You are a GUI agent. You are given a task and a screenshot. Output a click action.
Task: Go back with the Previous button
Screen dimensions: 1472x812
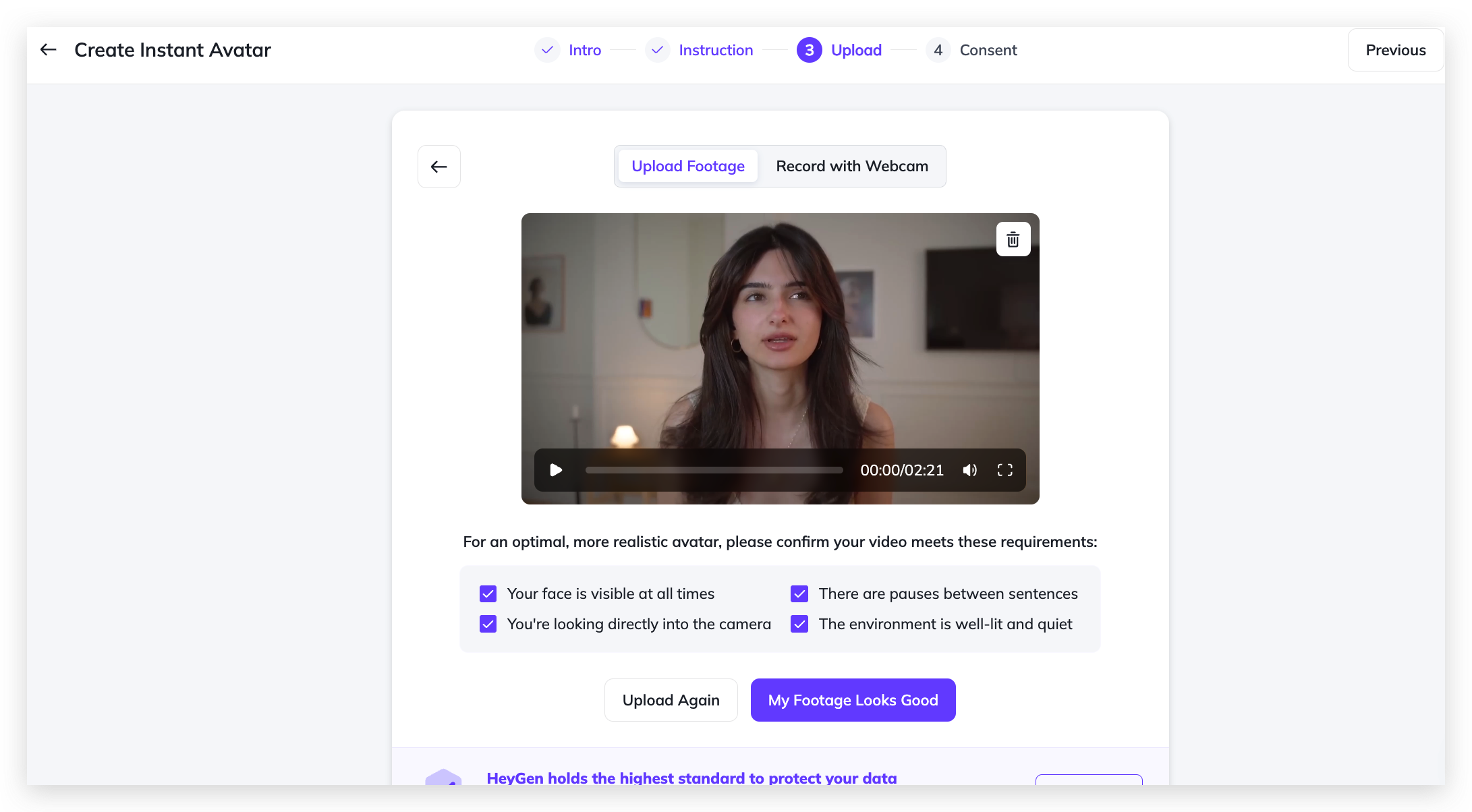tap(1395, 50)
